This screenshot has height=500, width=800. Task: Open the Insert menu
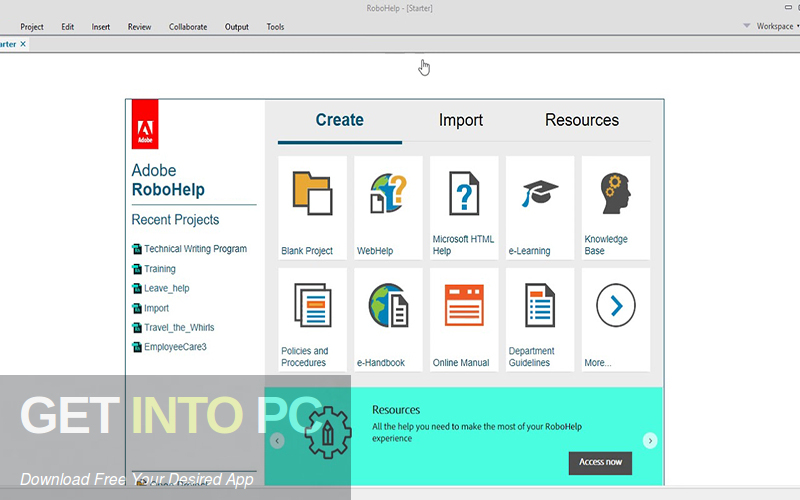(x=101, y=27)
